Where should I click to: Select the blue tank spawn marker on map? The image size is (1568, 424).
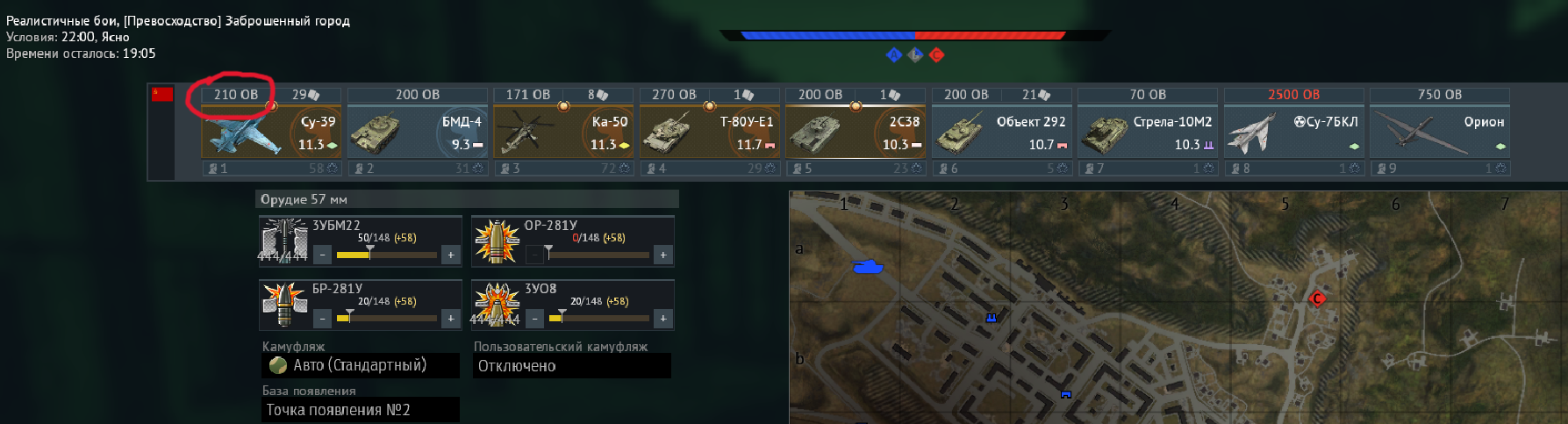coord(868,266)
